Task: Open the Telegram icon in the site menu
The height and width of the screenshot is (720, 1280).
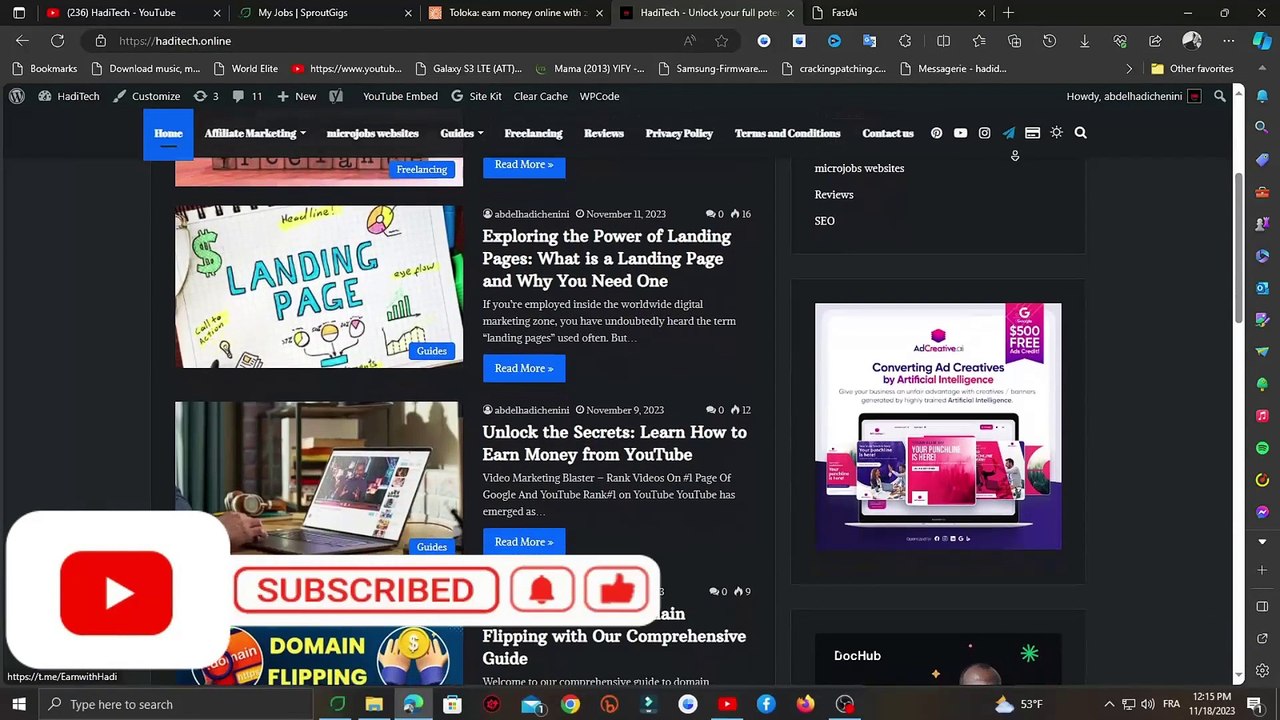Action: coord(1008,133)
